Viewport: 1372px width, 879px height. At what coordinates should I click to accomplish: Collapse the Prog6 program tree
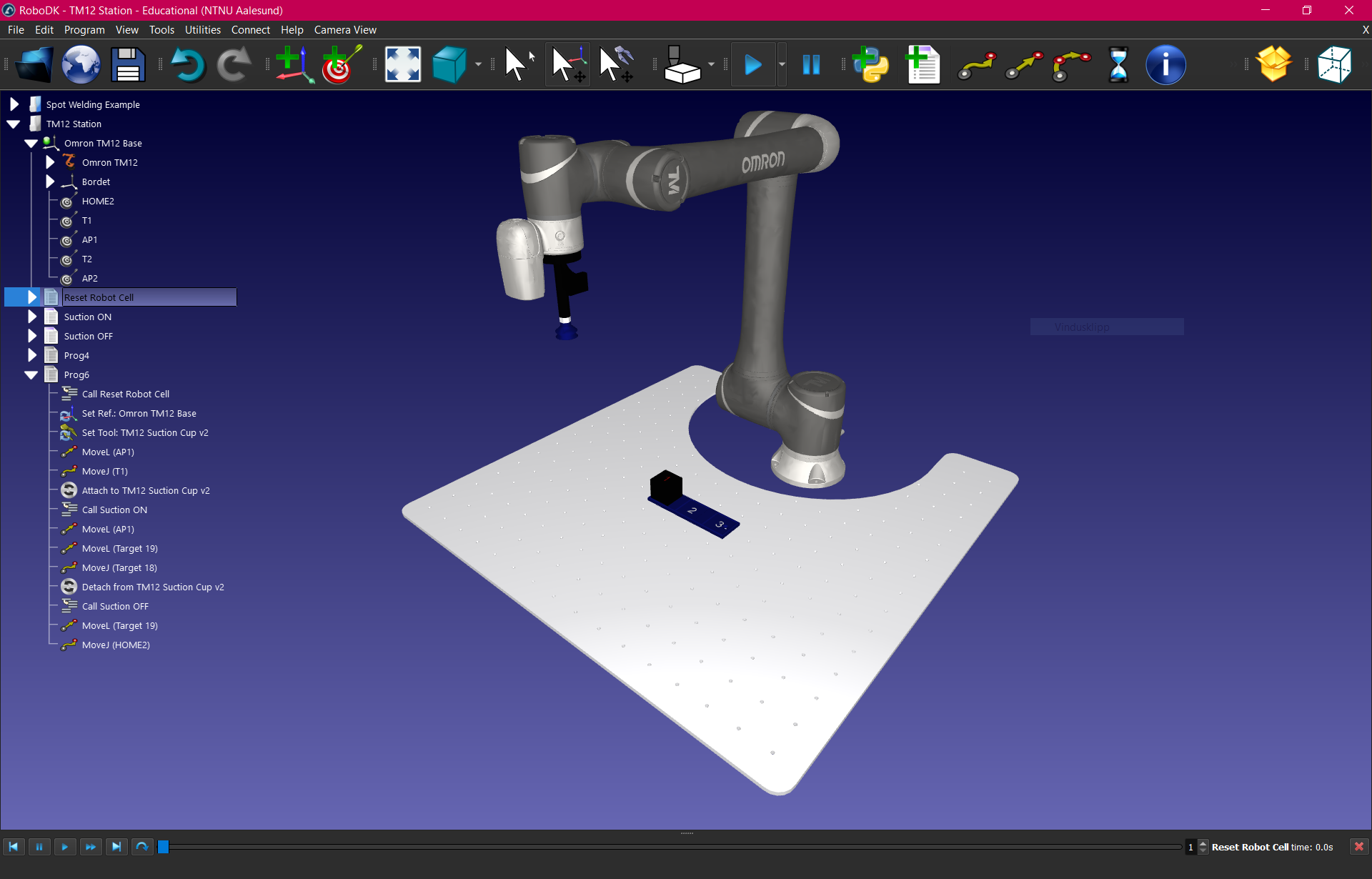point(31,374)
